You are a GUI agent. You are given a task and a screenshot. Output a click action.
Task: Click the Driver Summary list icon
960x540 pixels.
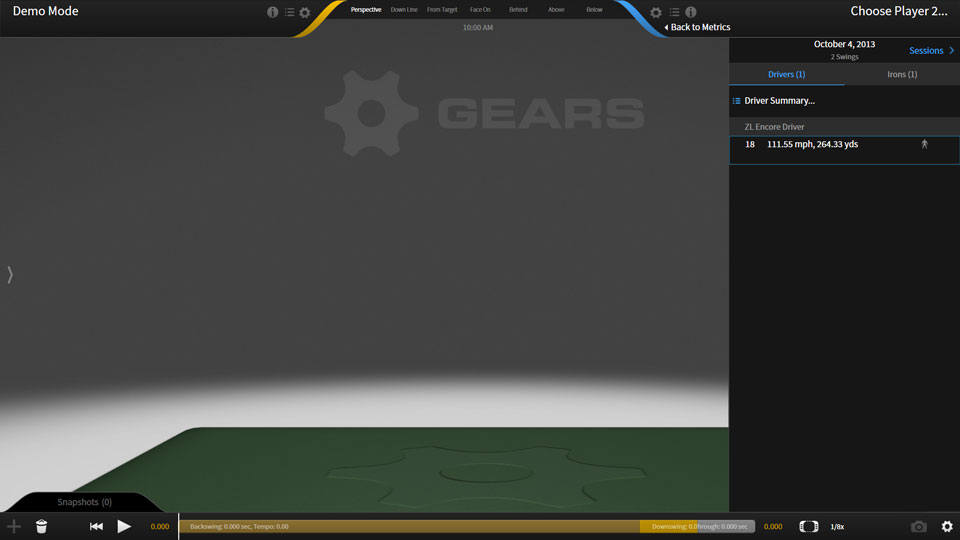point(737,101)
